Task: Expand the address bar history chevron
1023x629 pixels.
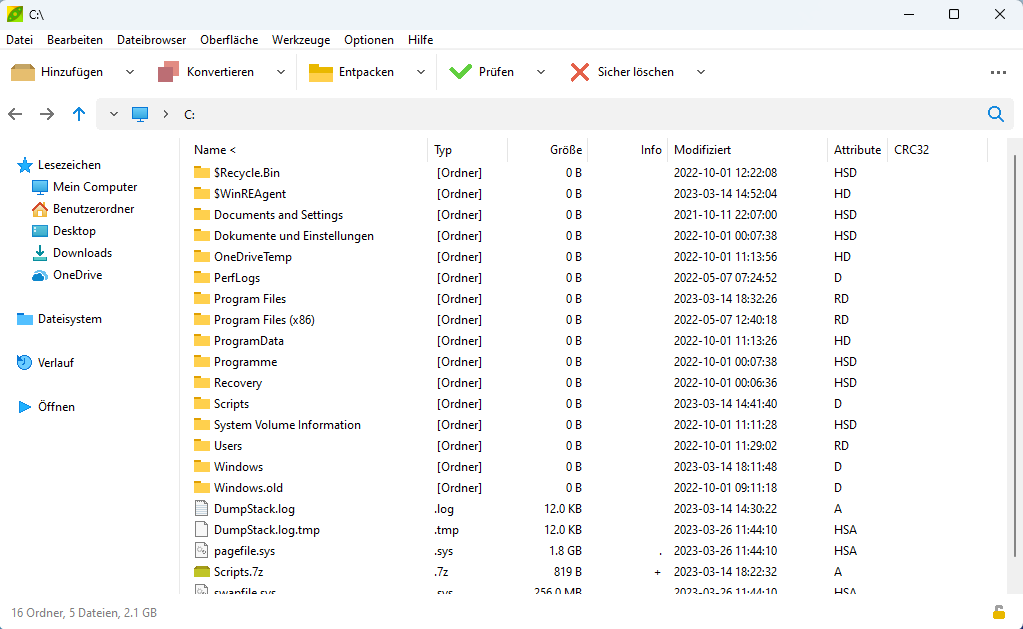Action: click(x=114, y=114)
